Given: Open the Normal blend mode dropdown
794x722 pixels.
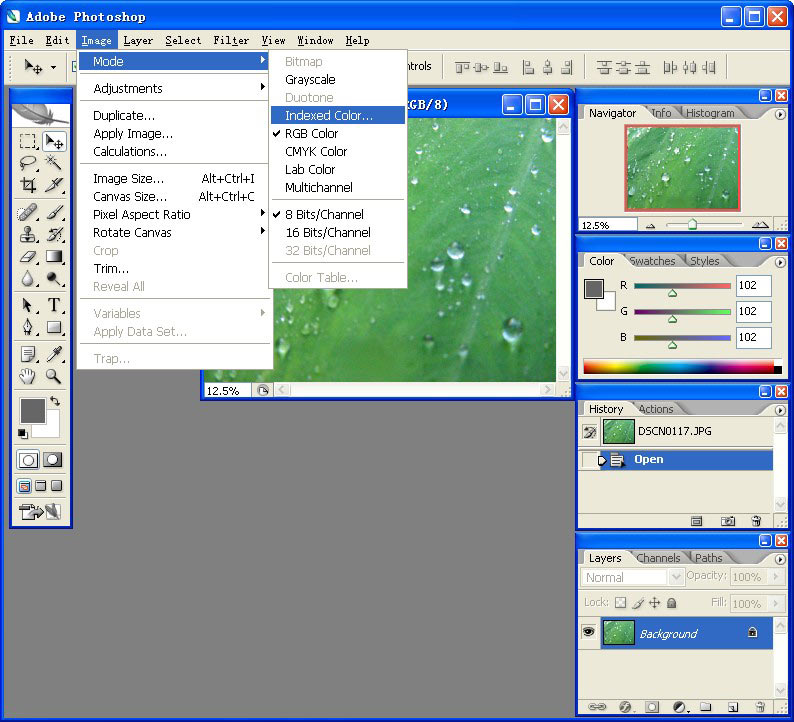Looking at the screenshot, I should tap(676, 577).
